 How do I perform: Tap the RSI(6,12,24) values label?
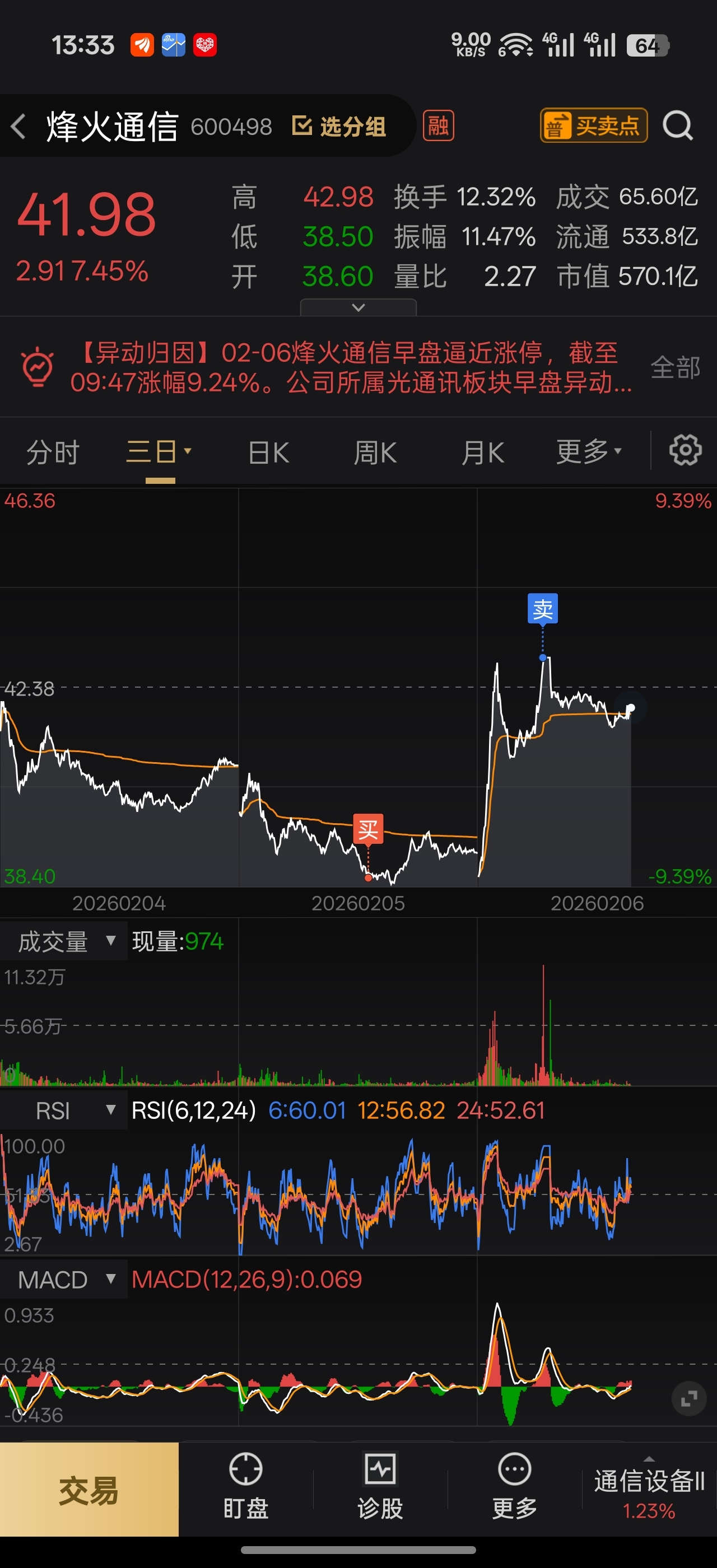point(338,1110)
